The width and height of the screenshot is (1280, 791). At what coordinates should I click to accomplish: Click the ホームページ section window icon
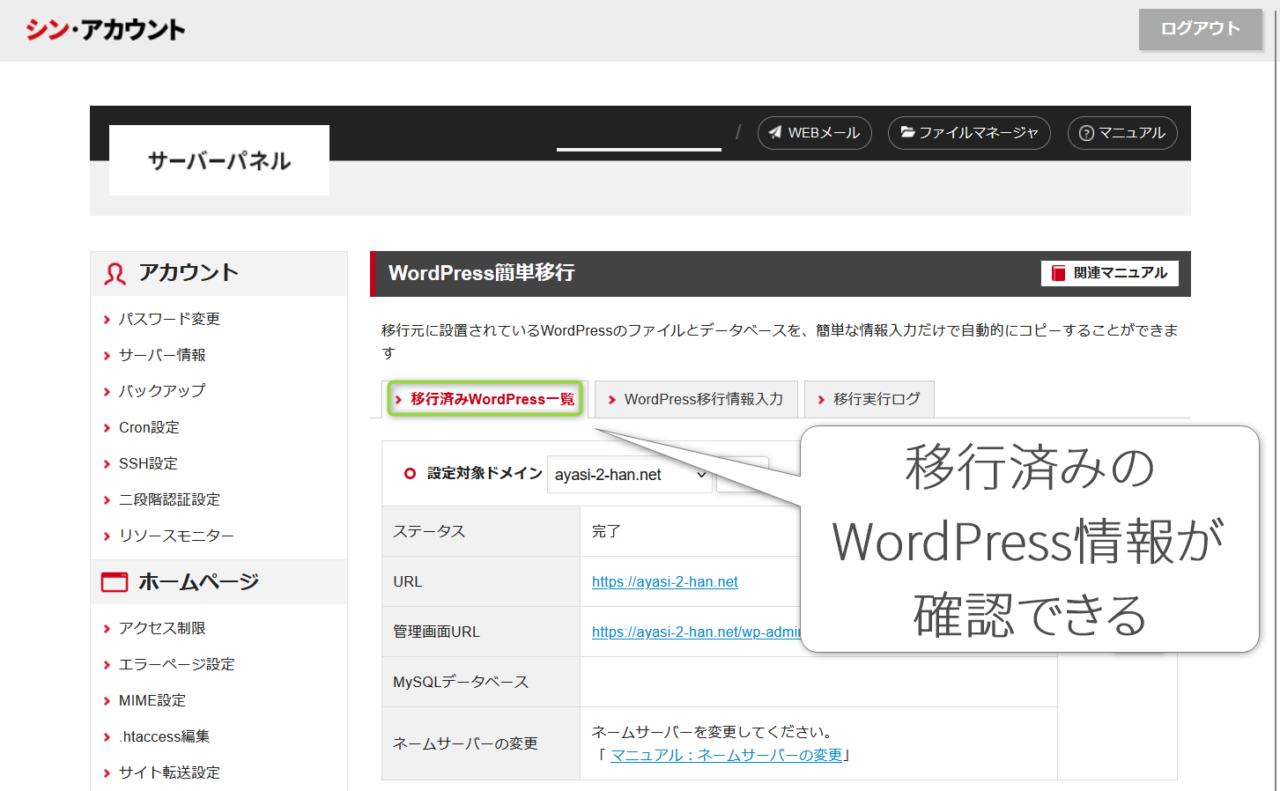click(115, 582)
